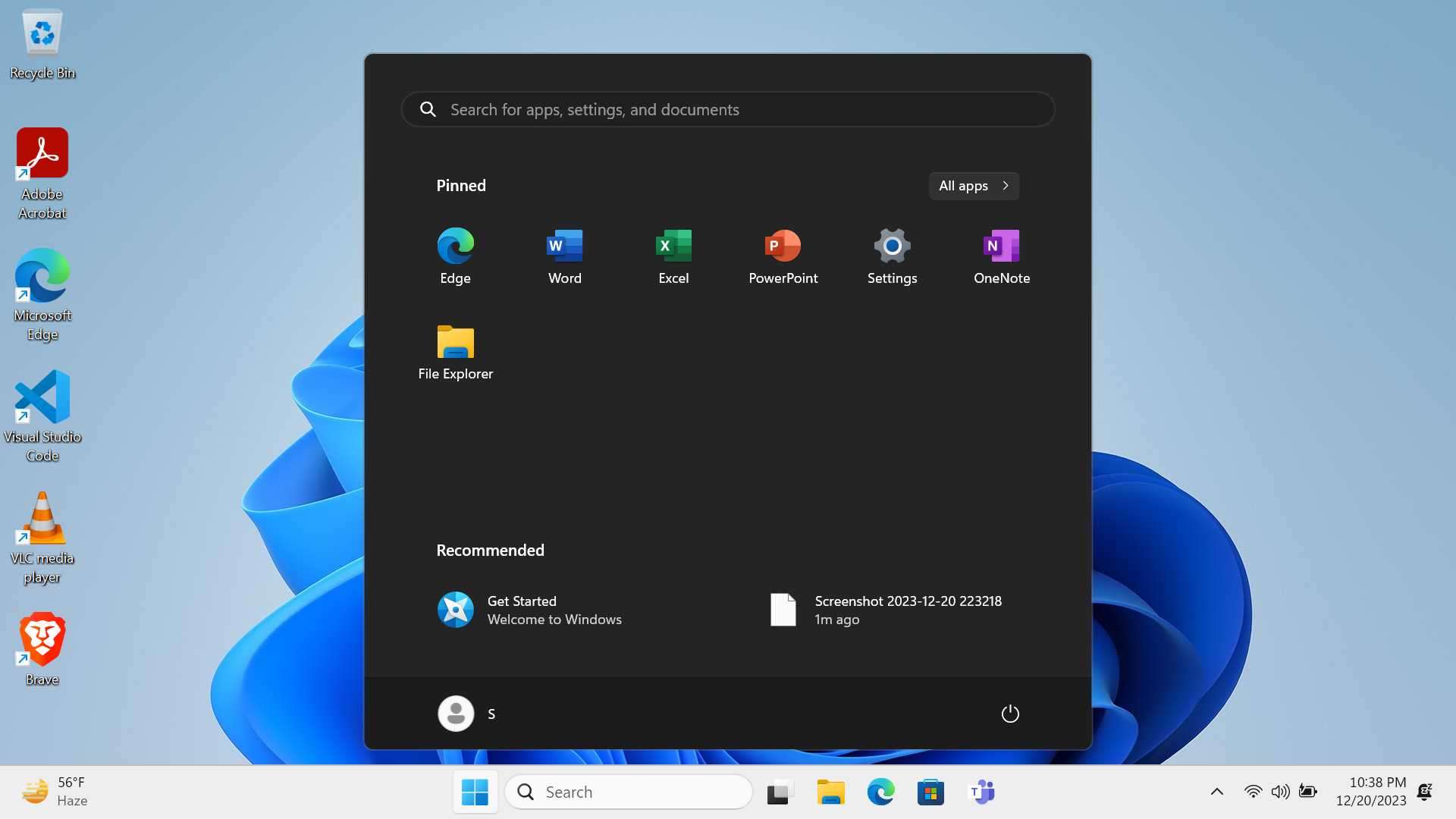Click the battery status icon
Viewport: 1456px width, 819px height.
point(1307,792)
